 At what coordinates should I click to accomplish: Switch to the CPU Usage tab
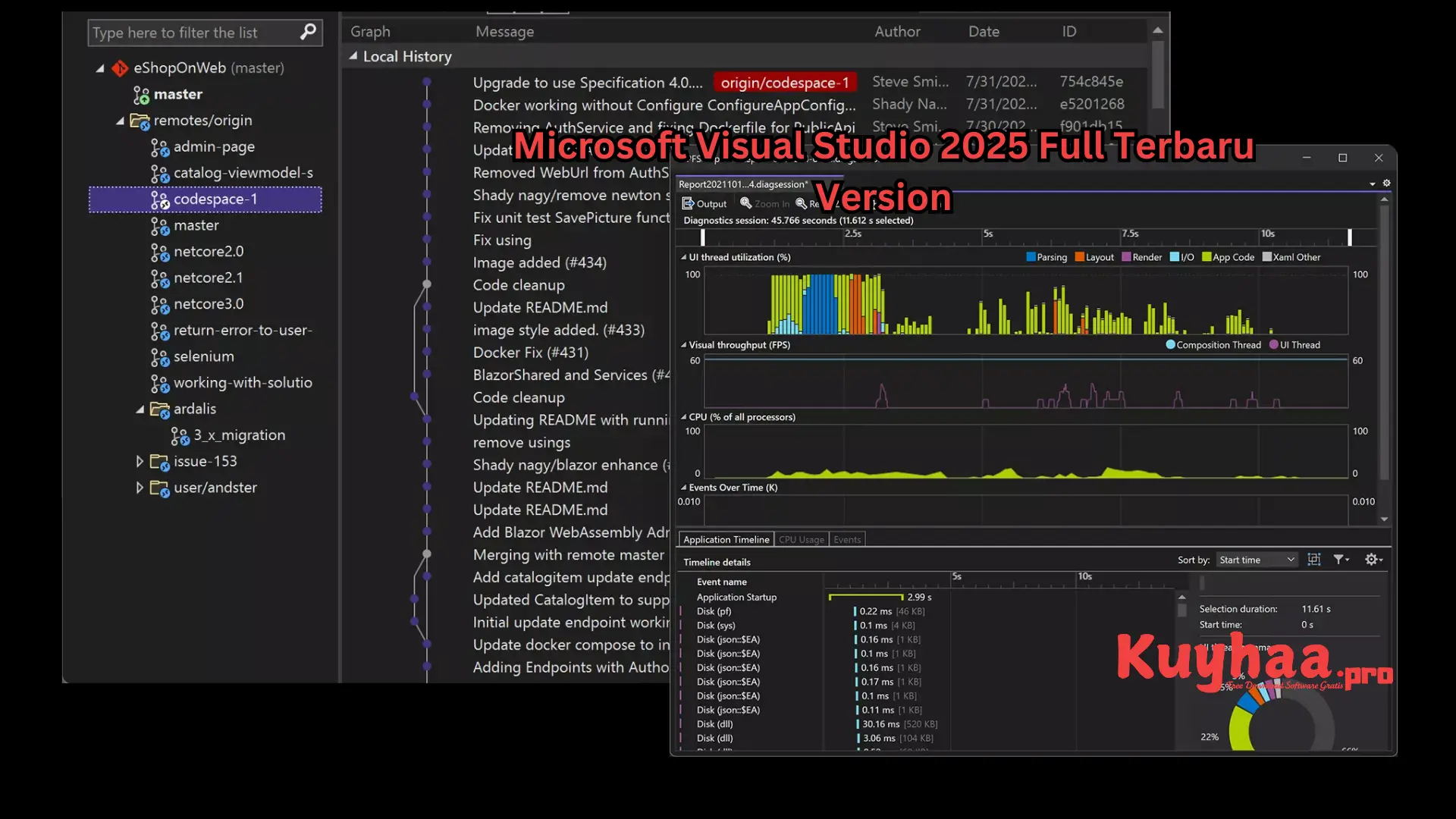(801, 539)
